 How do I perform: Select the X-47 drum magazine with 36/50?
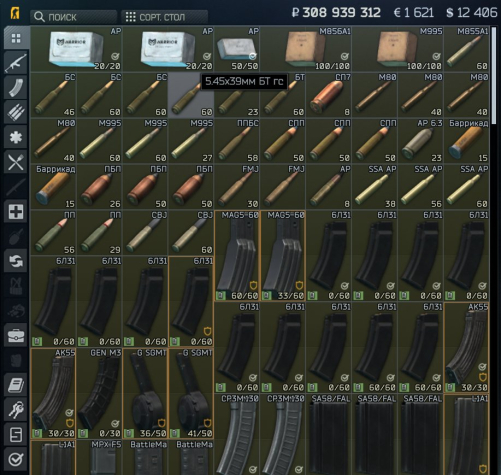(x=145, y=393)
